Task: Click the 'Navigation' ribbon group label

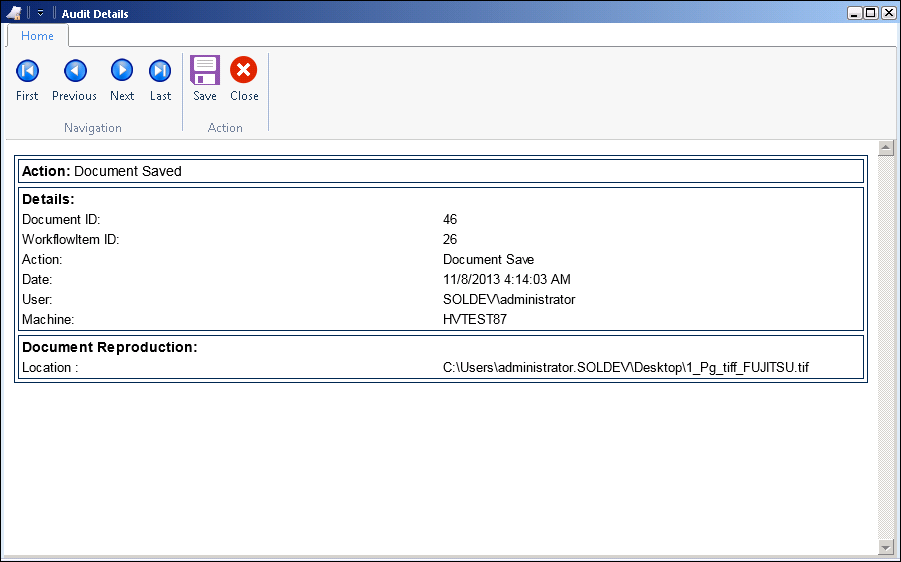Action: point(93,128)
